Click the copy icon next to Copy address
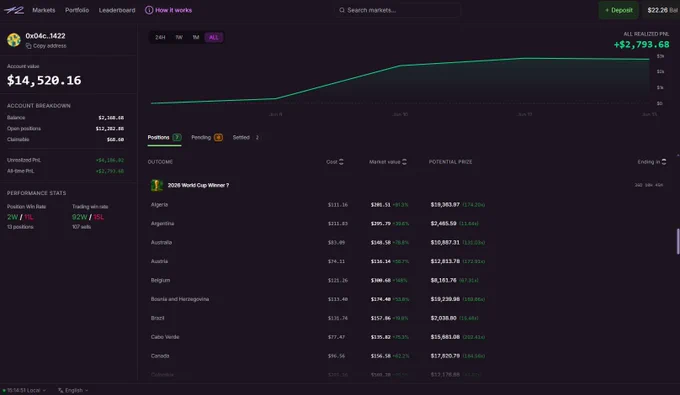 [x=28, y=46]
